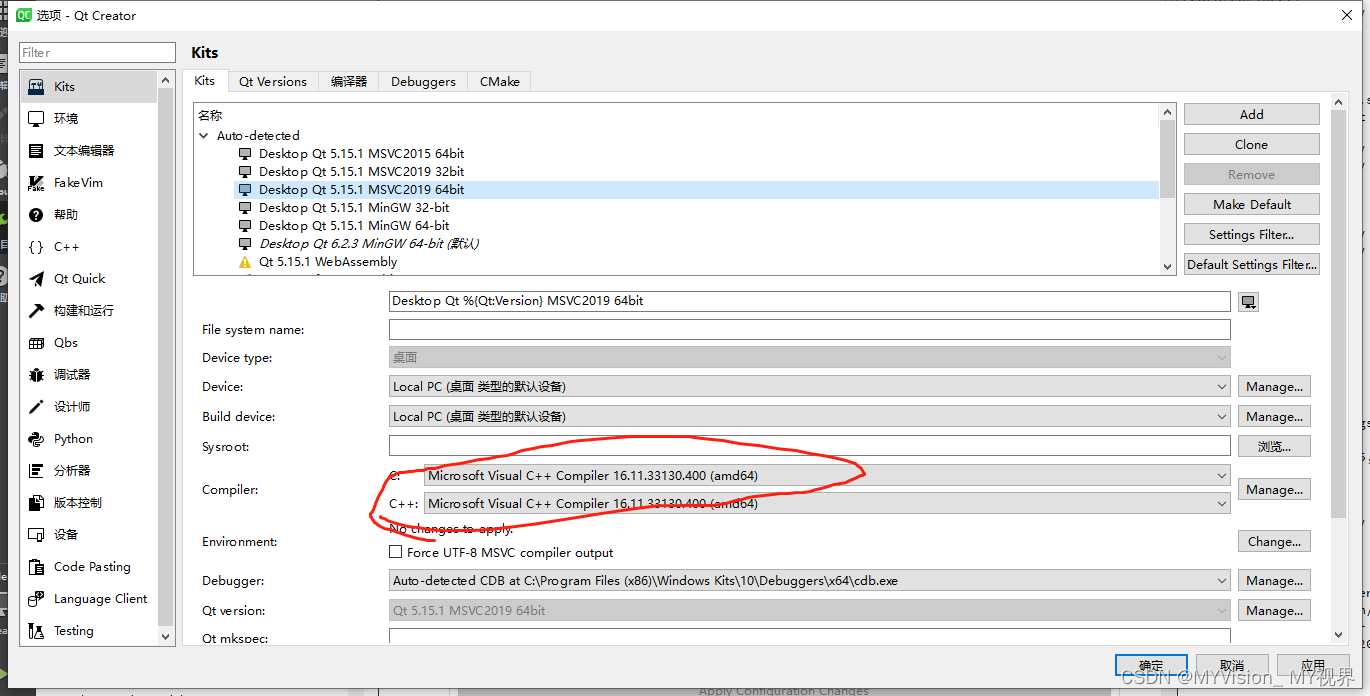Switch to the Qt Versions tab
The height and width of the screenshot is (696, 1370).
(273, 82)
